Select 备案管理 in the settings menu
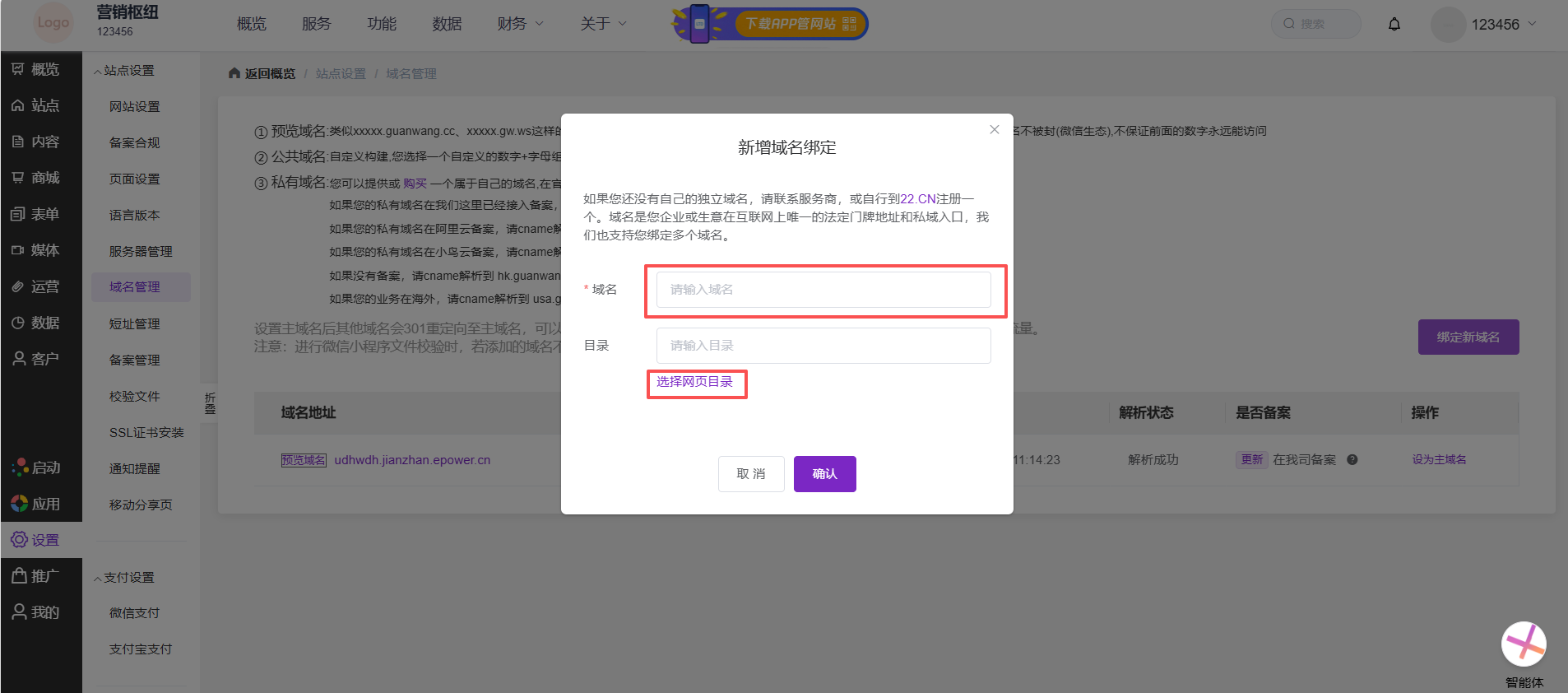Screen dimensions: 1568x693 coord(135,360)
